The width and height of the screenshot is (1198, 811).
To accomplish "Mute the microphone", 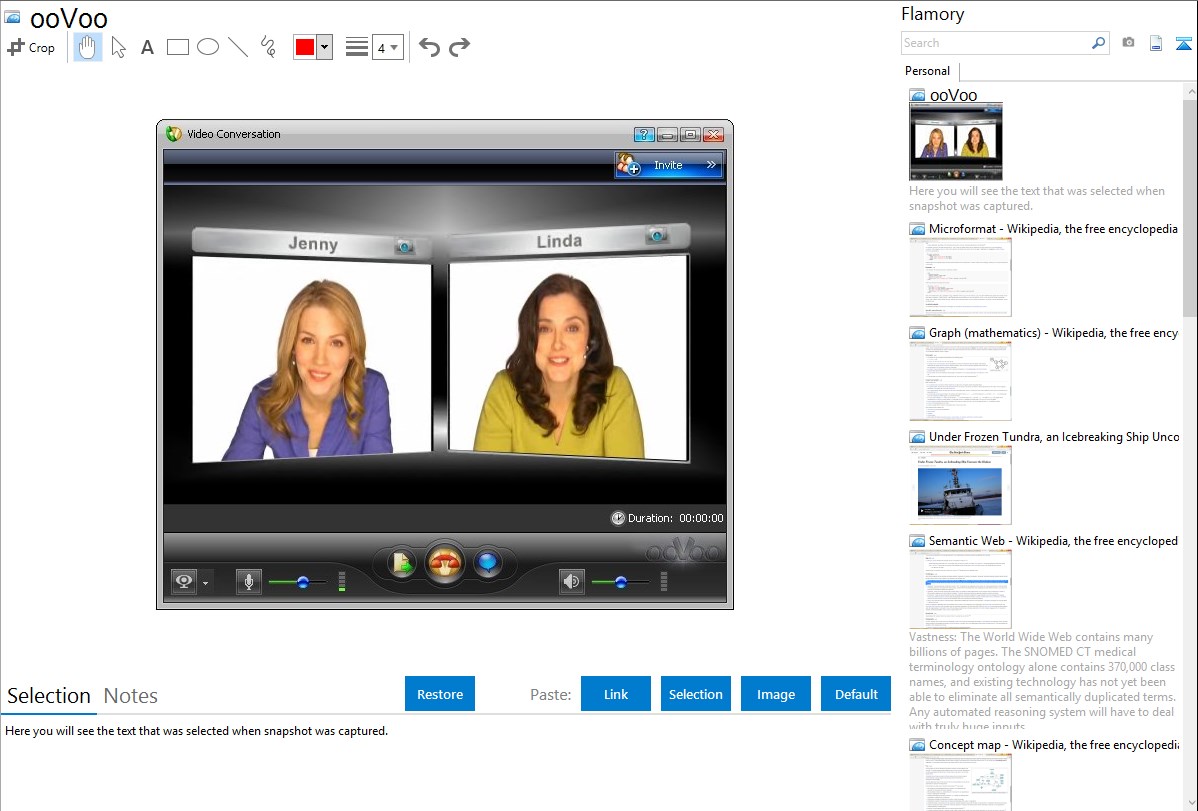I will (248, 582).
